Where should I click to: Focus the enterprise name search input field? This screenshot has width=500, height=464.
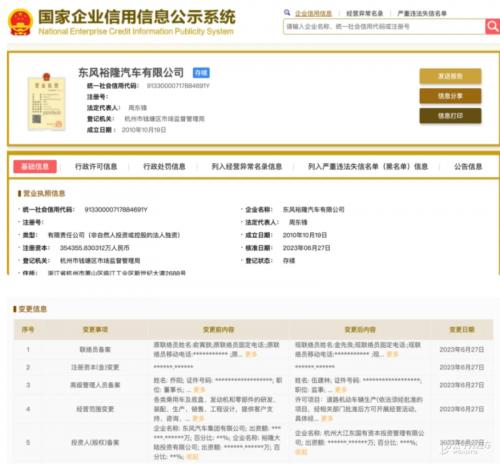point(384,26)
